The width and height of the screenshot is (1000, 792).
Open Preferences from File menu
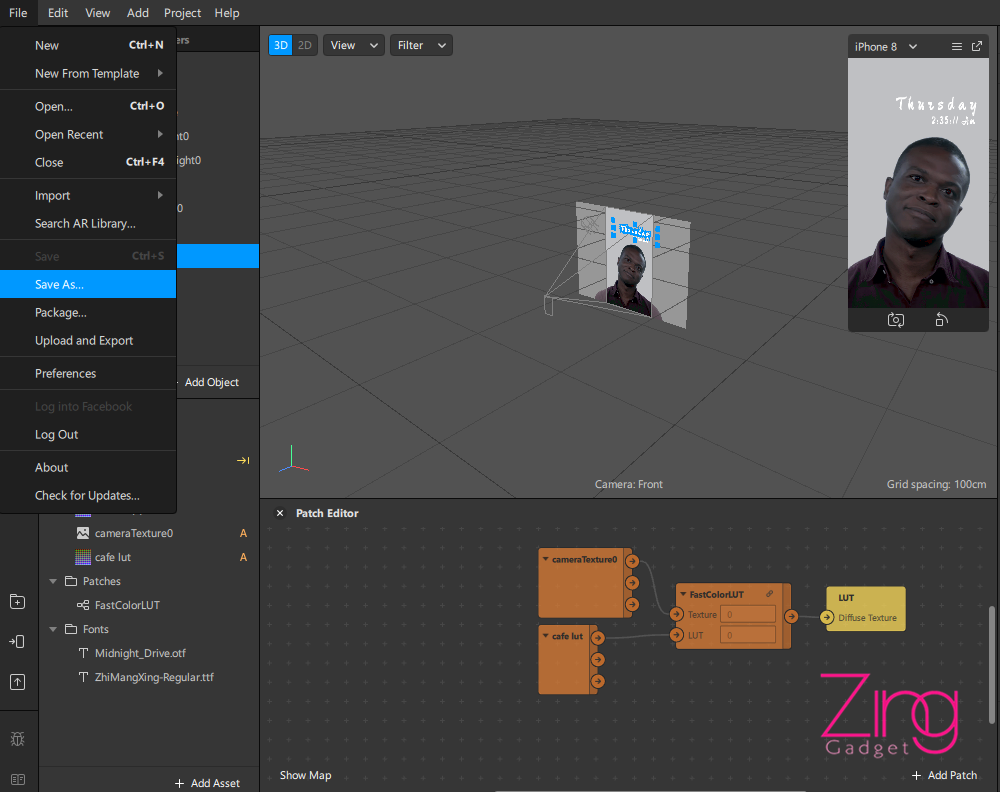88,374
